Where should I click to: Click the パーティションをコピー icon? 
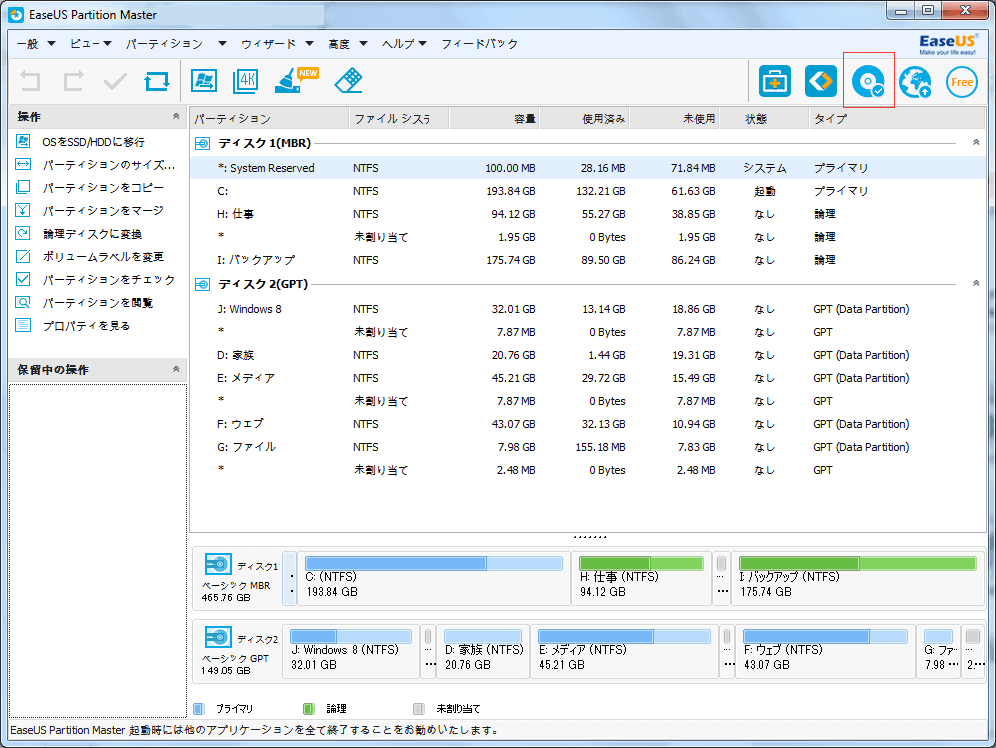[x=23, y=187]
